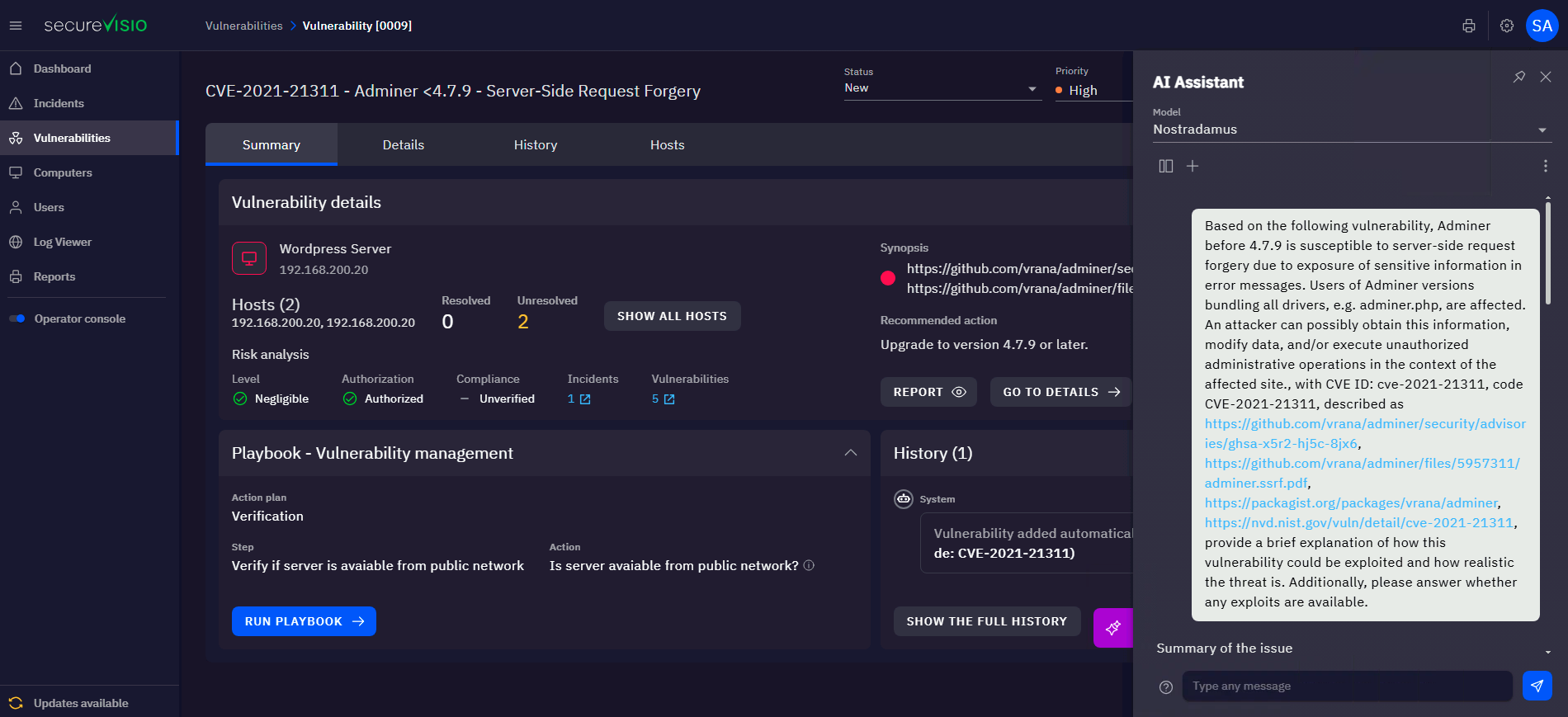Image resolution: width=1568 pixels, height=717 pixels.
Task: Start a new chat with plus icon
Action: 1193,166
